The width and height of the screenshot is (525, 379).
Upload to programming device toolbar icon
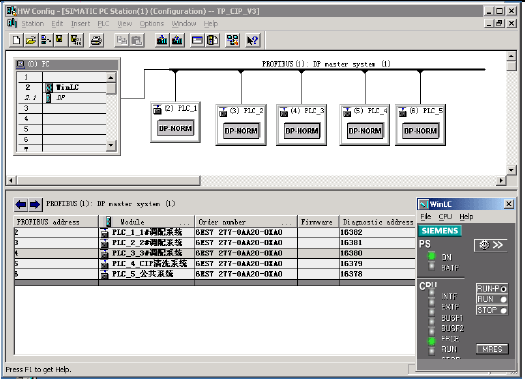[177, 41]
